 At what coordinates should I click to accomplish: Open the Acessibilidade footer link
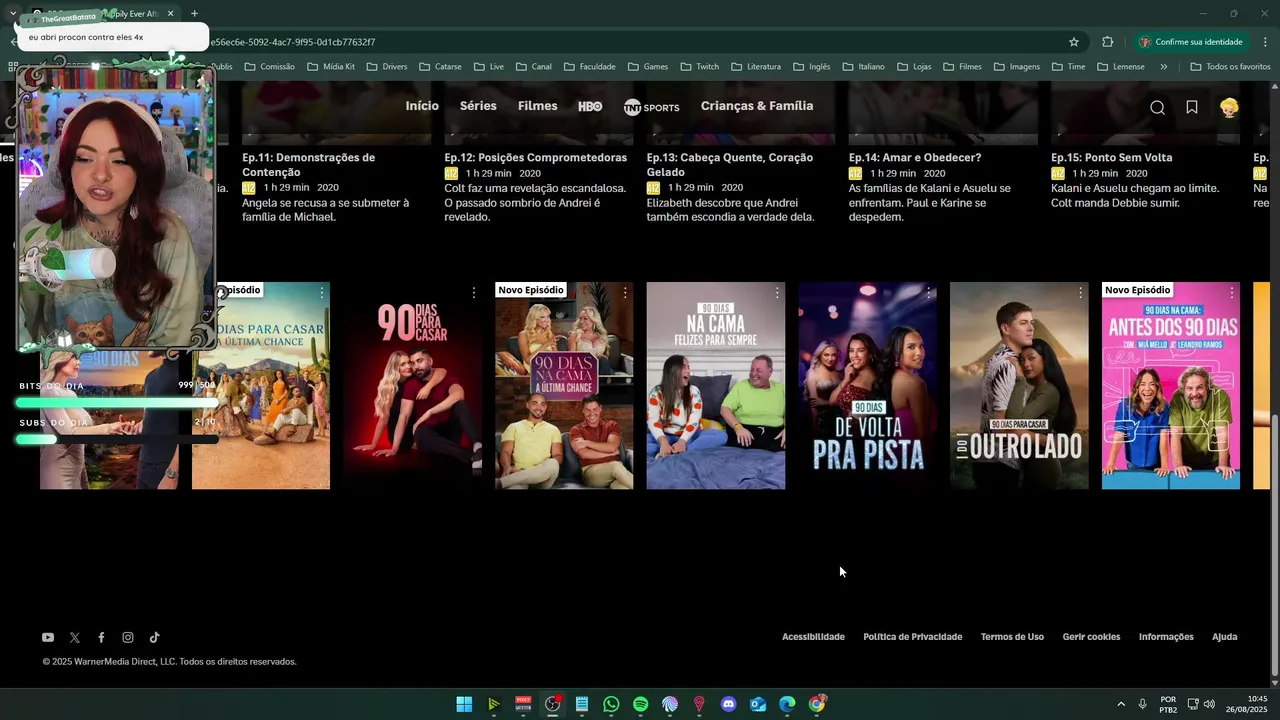click(x=813, y=637)
